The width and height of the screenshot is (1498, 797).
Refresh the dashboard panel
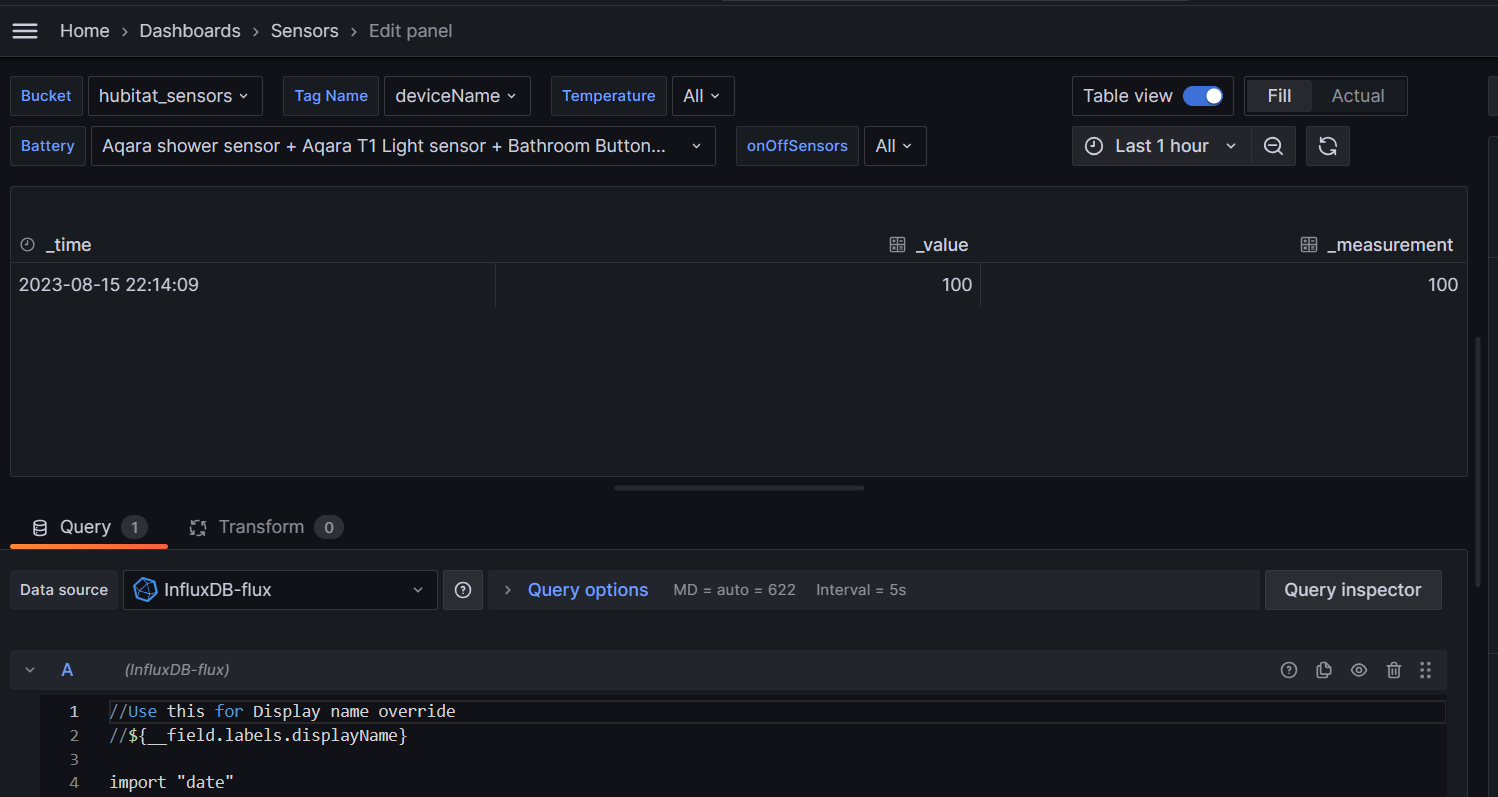point(1327,146)
